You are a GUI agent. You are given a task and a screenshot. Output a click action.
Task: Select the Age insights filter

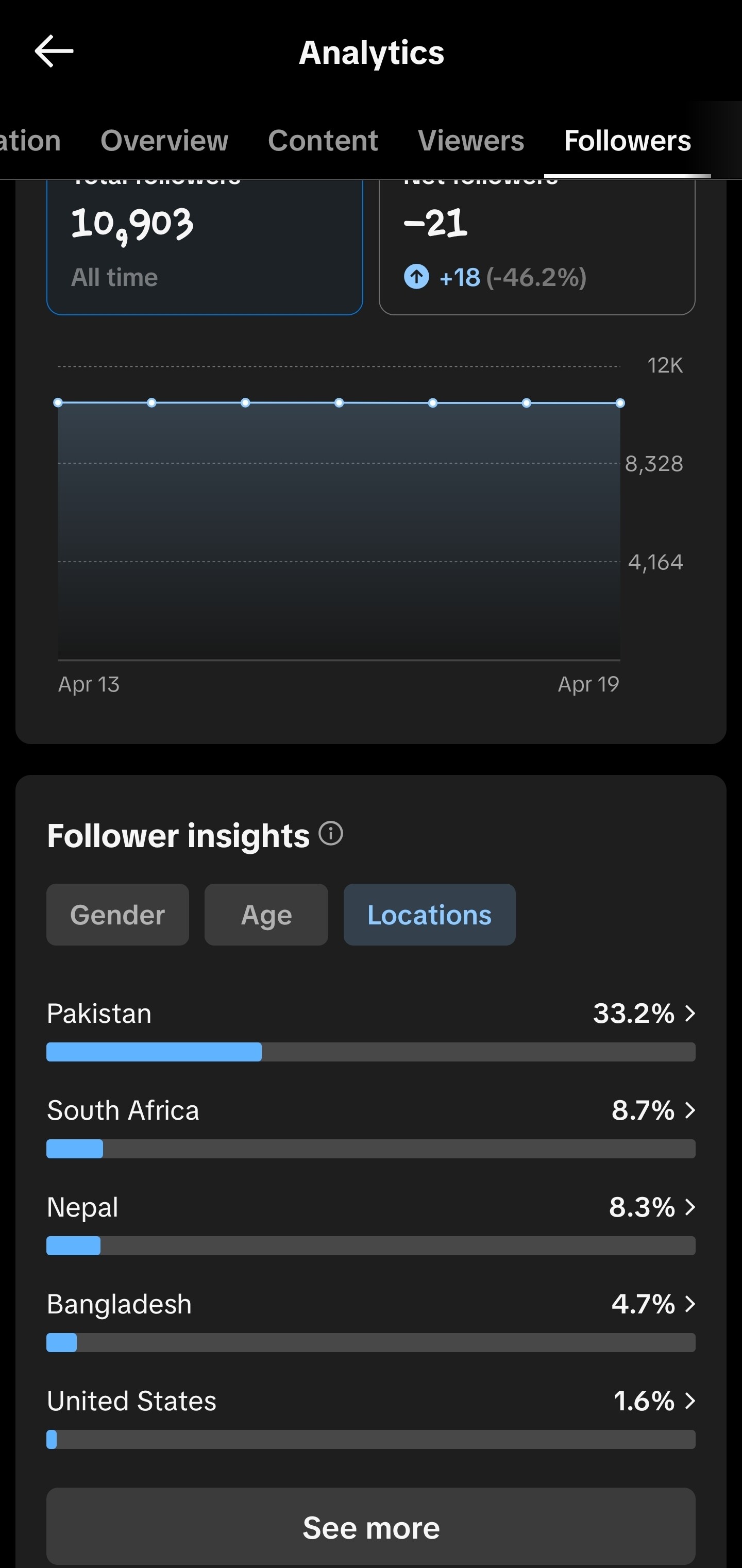tap(266, 915)
